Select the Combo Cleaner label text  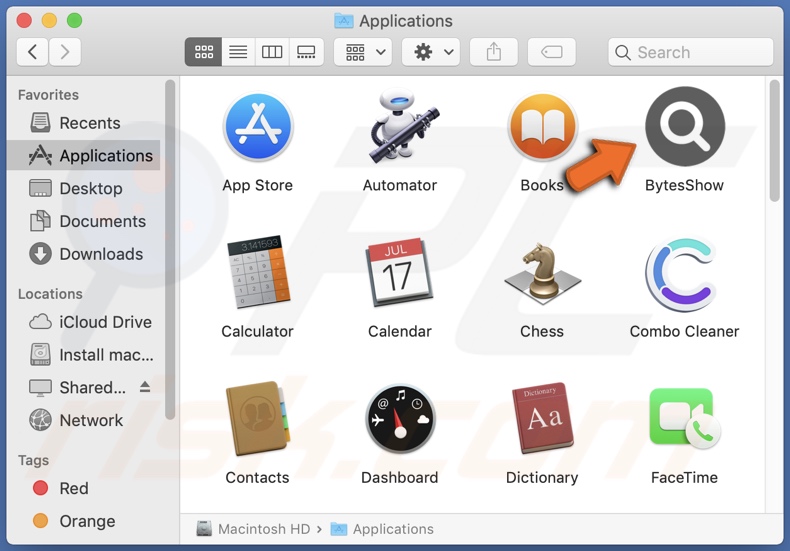click(684, 331)
